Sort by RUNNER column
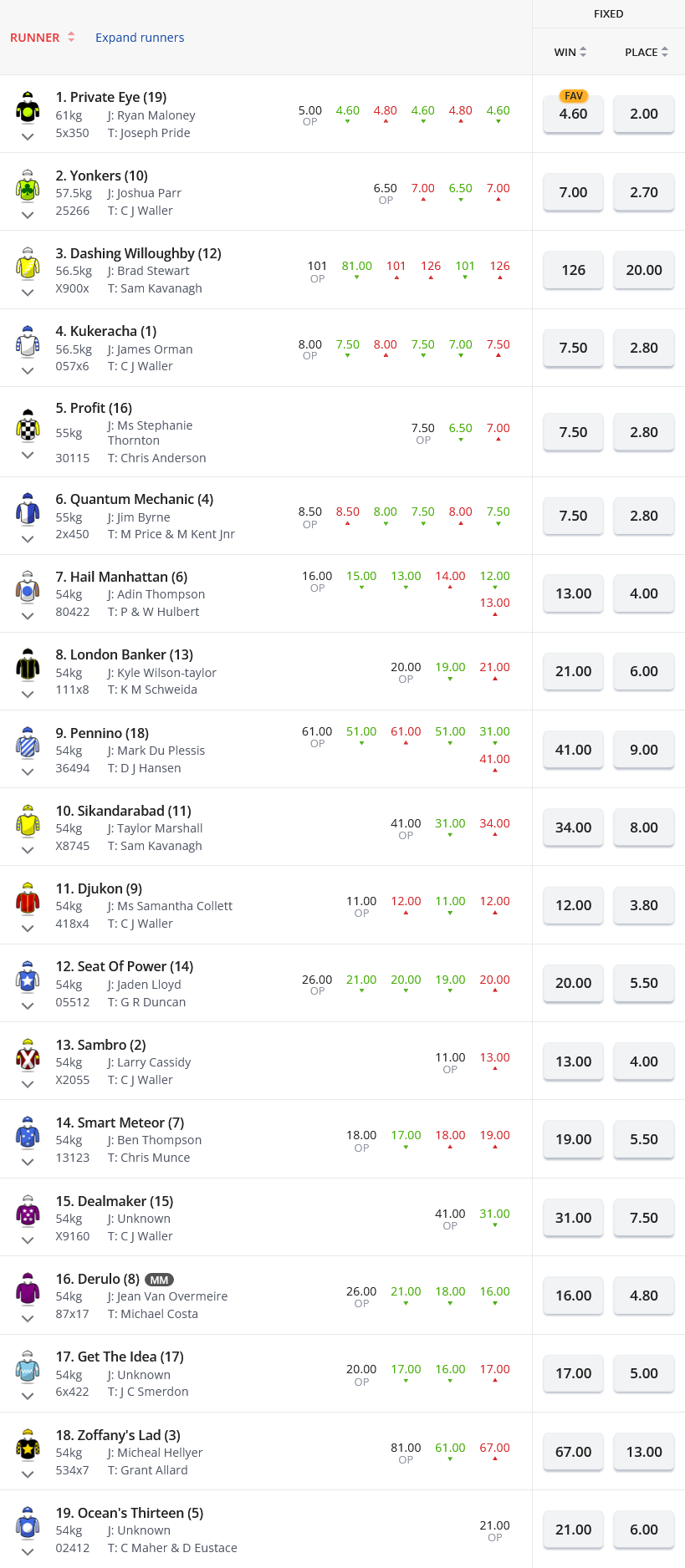Image resolution: width=685 pixels, height=1568 pixels. [42, 38]
